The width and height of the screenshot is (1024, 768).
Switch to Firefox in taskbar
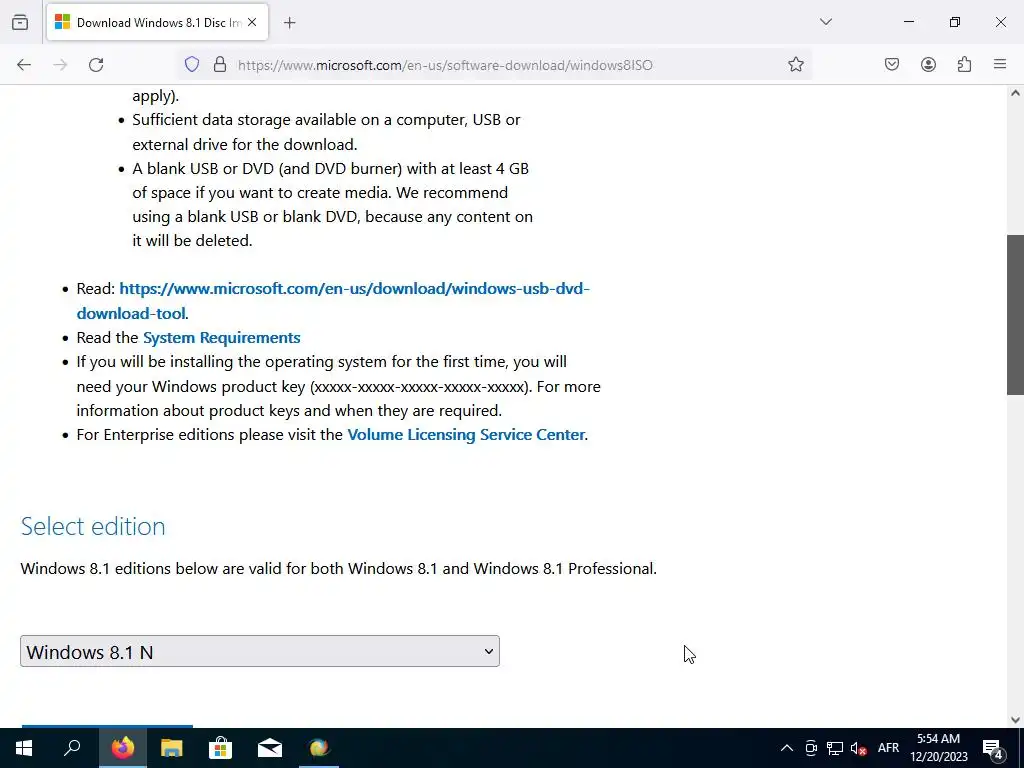[x=123, y=748]
